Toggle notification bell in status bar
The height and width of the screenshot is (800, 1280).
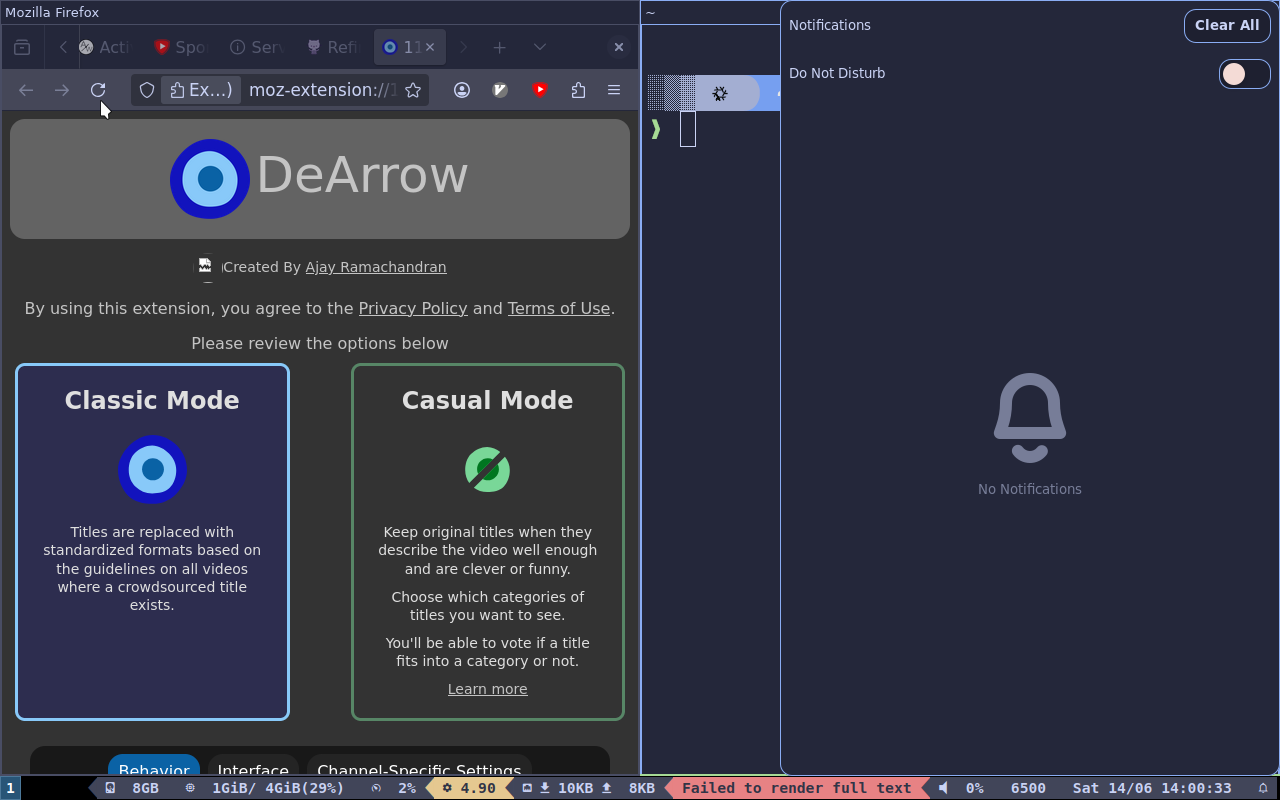pos(1263,788)
